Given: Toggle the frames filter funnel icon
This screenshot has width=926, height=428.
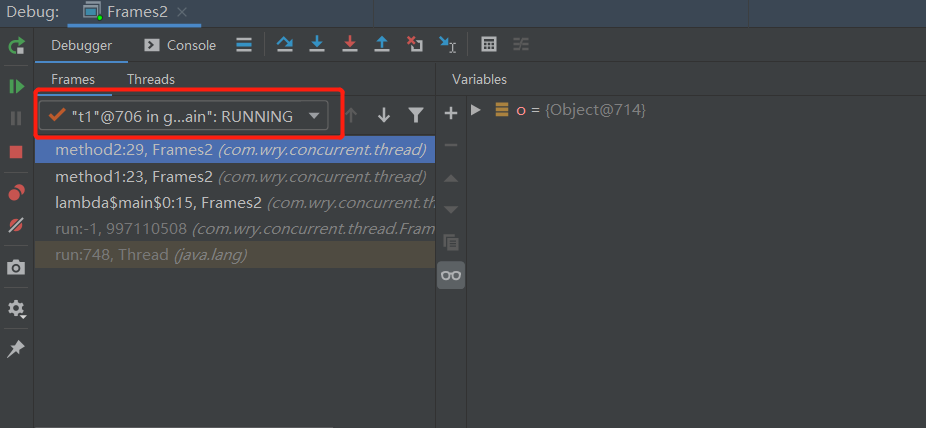Looking at the screenshot, I should 416,115.
